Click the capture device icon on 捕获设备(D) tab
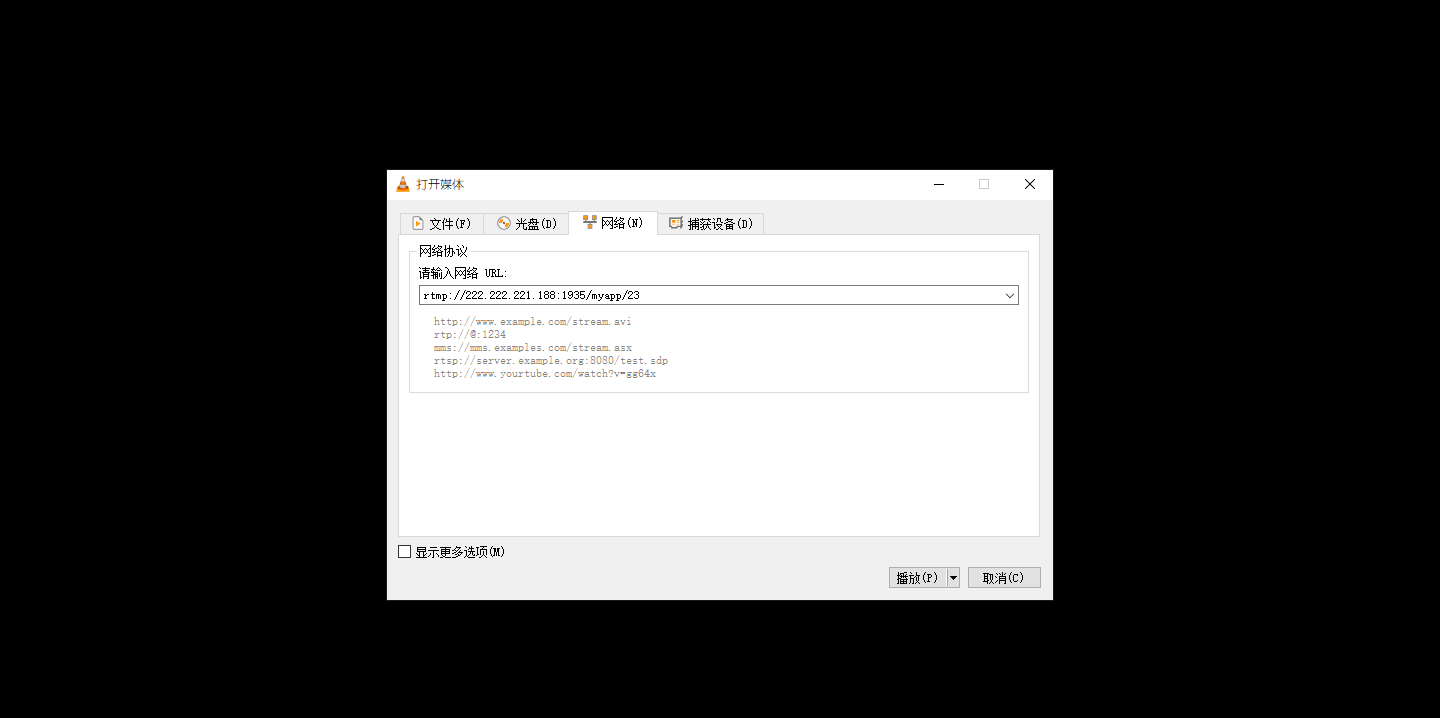This screenshot has height=718, width=1440. pos(675,223)
